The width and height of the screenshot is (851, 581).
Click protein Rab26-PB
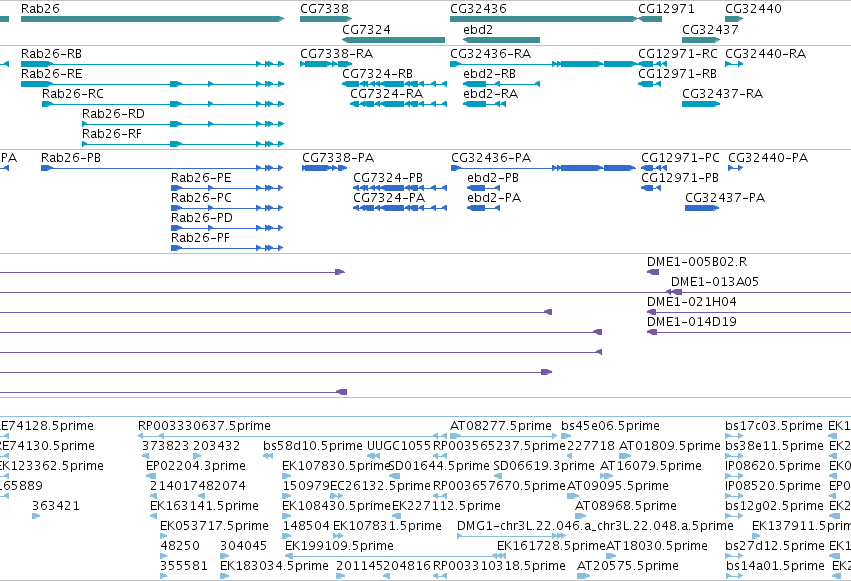click(x=162, y=168)
